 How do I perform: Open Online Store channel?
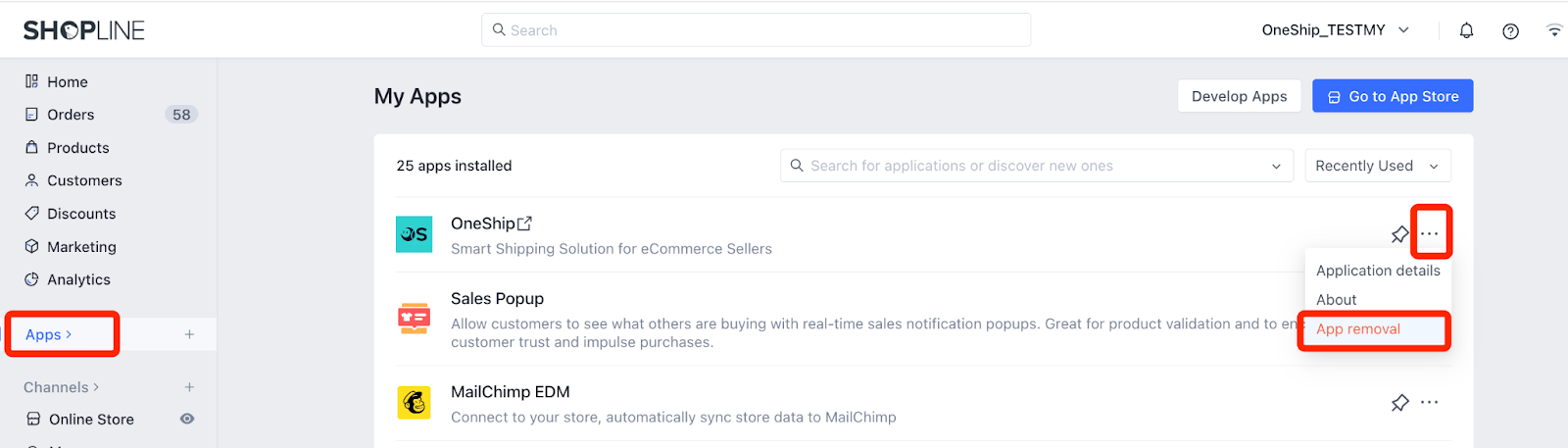(91, 420)
